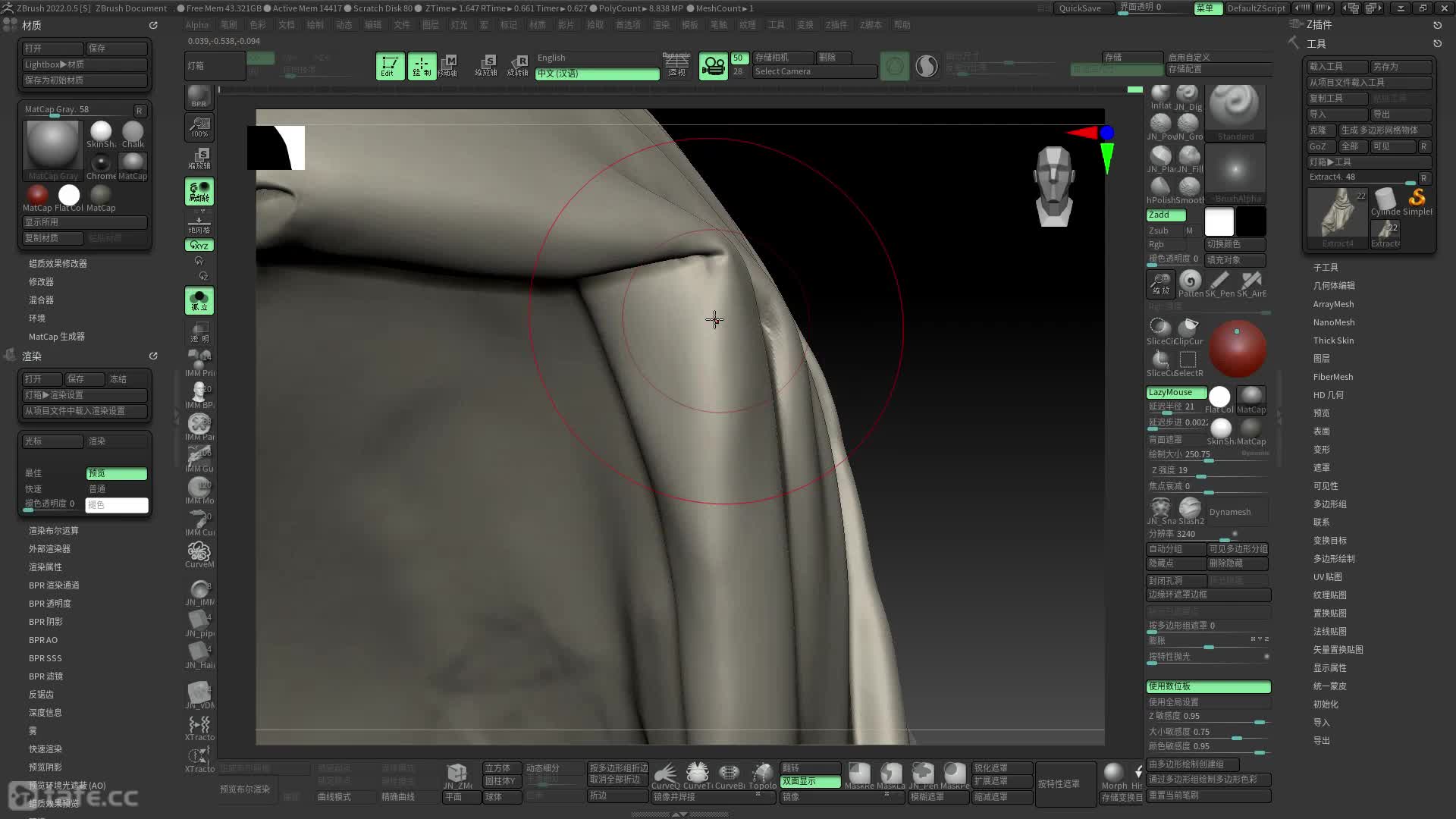Screen dimensions: 1456x819
Task: Select the SimpleBrush tool icon
Action: point(1417,202)
